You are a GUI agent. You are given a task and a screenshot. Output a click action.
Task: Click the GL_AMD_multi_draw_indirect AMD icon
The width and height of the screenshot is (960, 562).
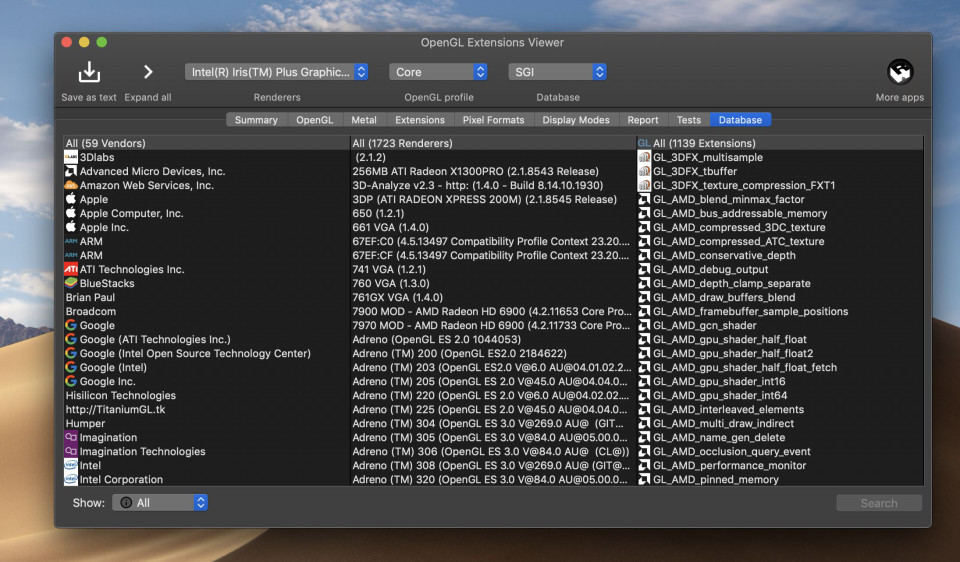pyautogui.click(x=644, y=424)
